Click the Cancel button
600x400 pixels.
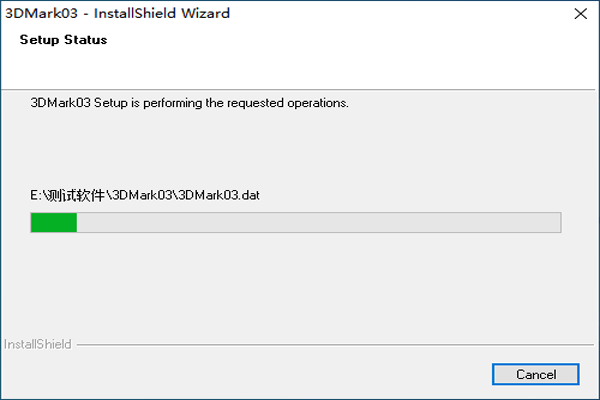535,374
